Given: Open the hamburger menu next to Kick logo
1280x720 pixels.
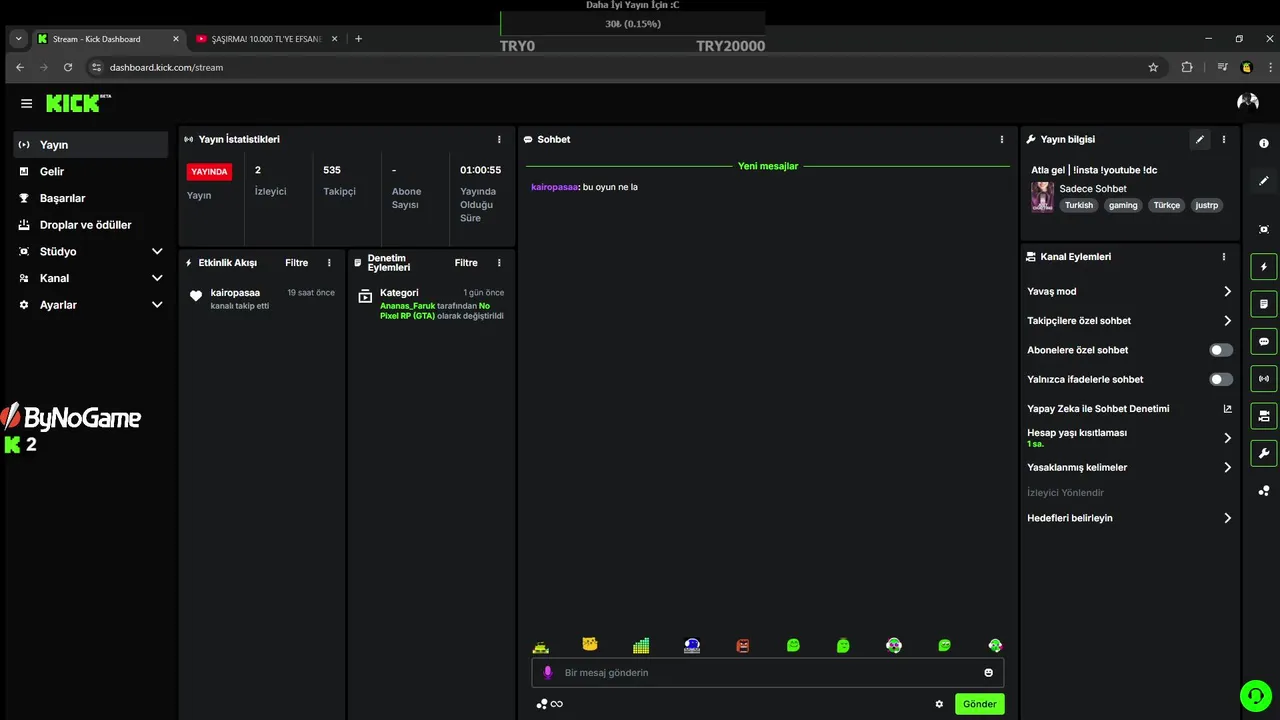Looking at the screenshot, I should 26,103.
